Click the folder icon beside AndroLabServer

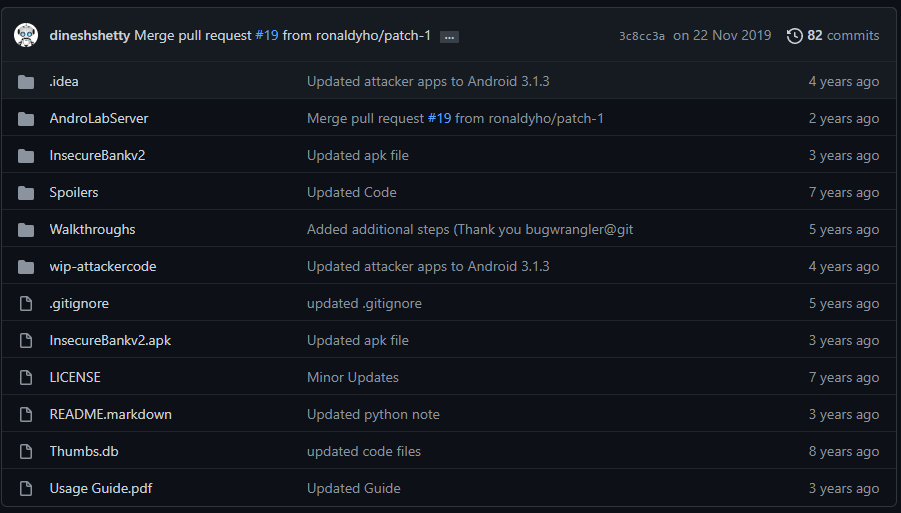click(26, 119)
